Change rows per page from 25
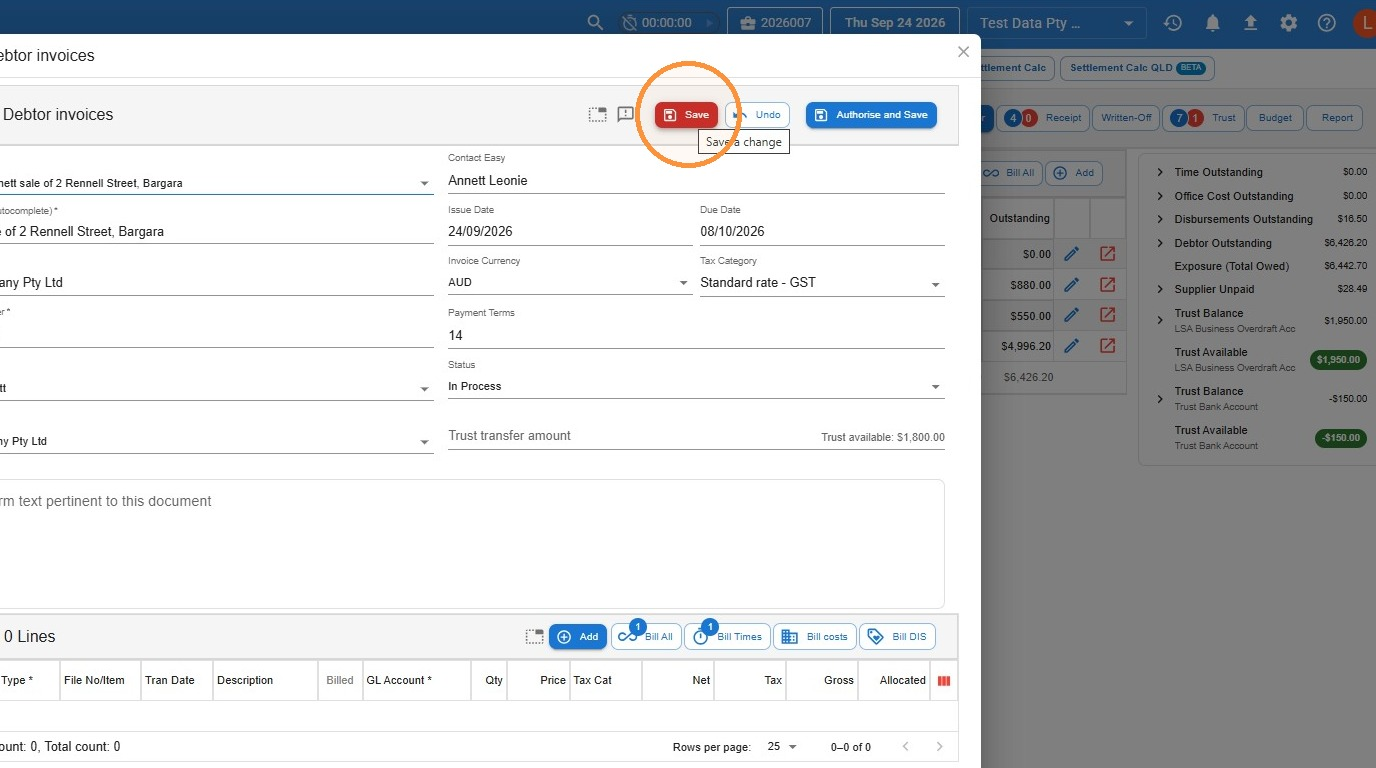Image resolution: width=1376 pixels, height=768 pixels. point(782,747)
